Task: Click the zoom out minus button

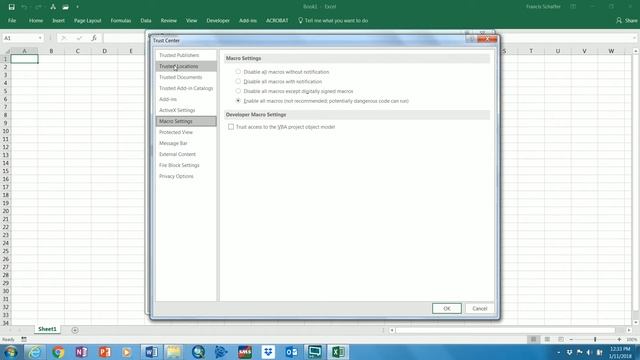Action: [571, 340]
